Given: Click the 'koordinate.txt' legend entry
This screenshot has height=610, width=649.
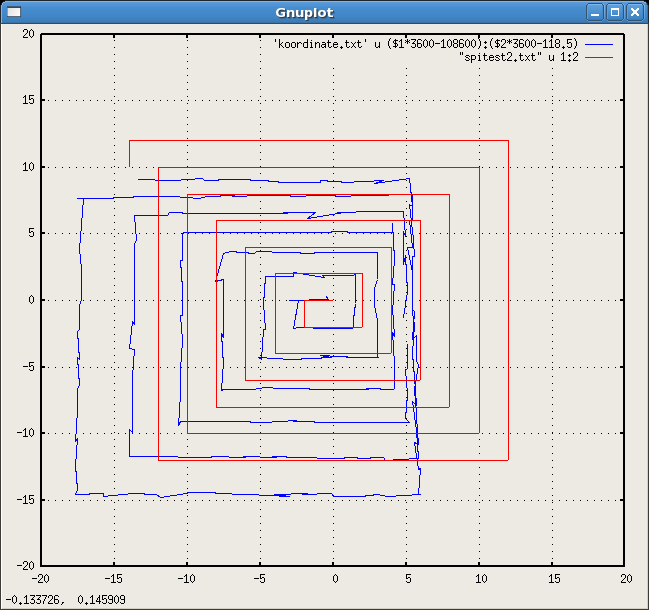Looking at the screenshot, I should (425, 44).
